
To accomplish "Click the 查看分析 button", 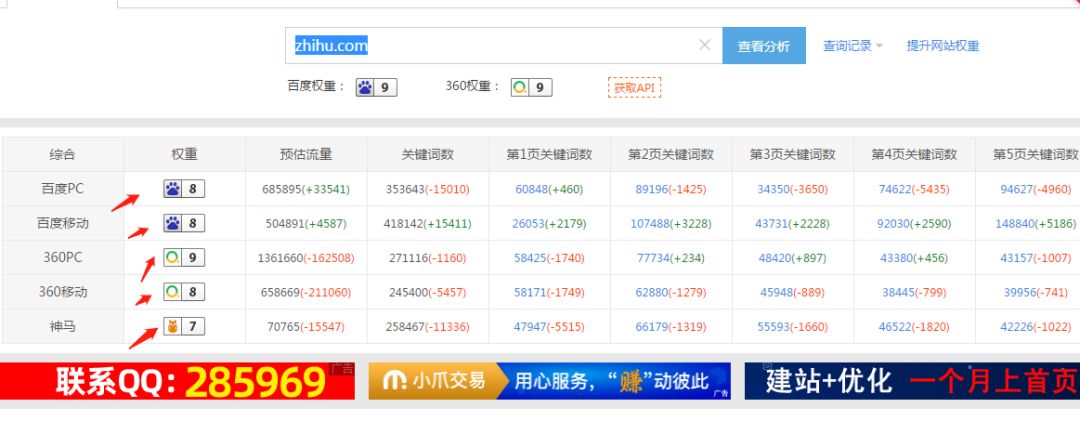I will 764,45.
